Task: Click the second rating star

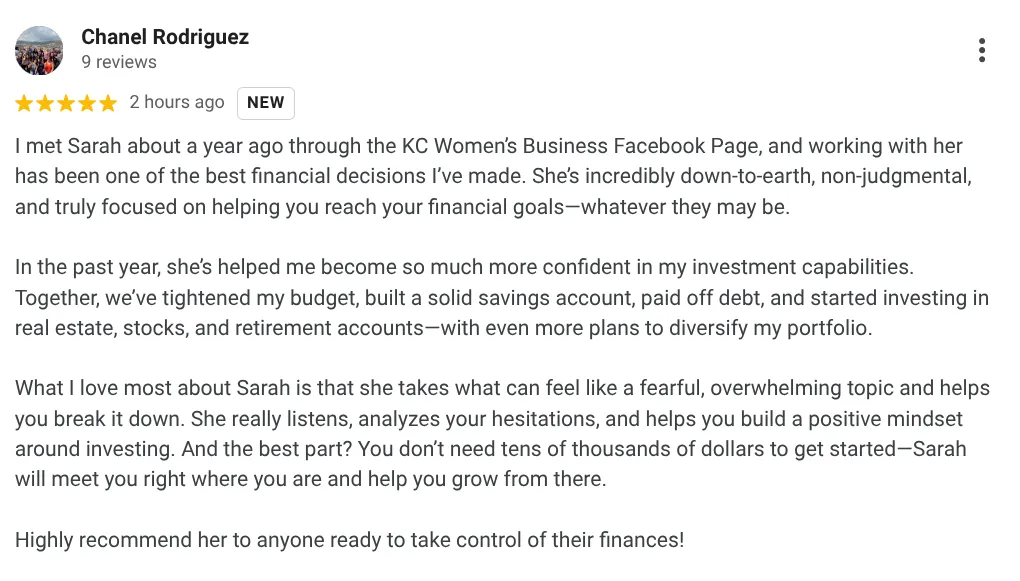Action: [x=45, y=103]
